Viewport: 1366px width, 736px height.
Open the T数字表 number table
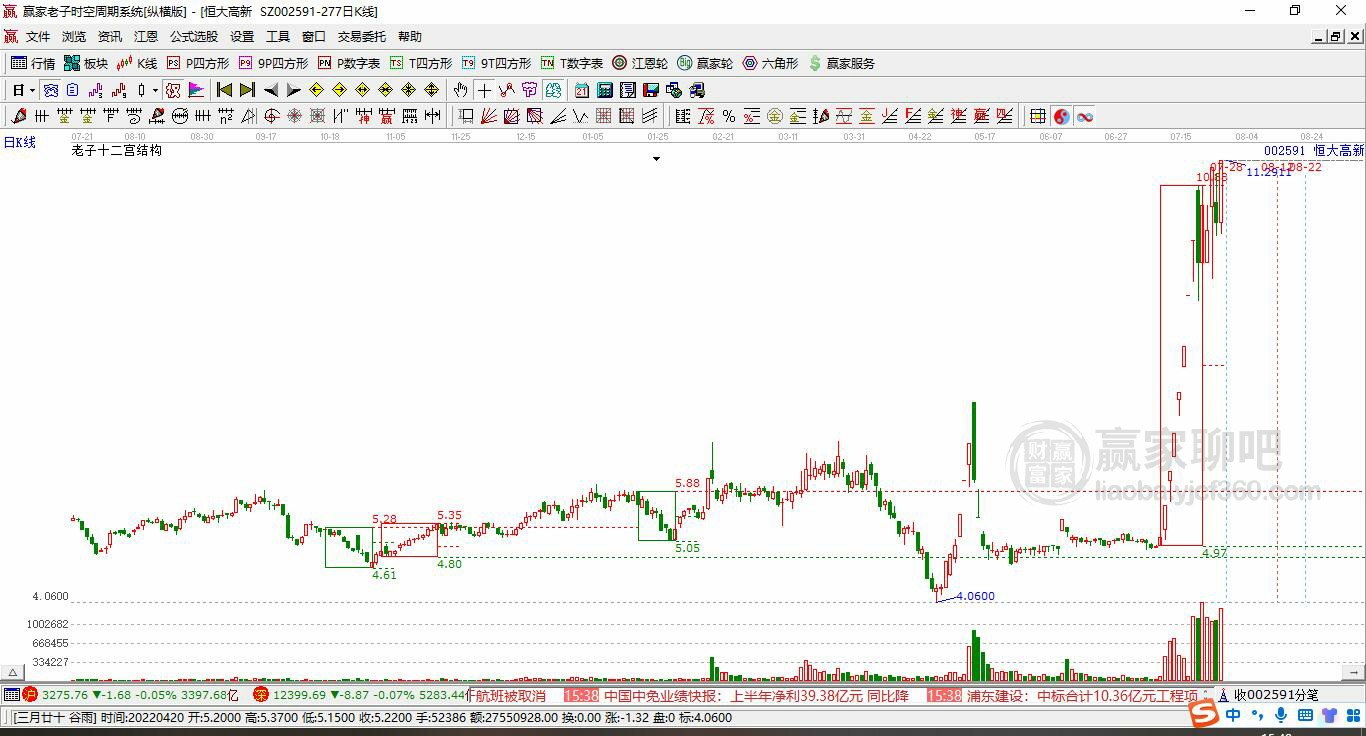[x=572, y=63]
